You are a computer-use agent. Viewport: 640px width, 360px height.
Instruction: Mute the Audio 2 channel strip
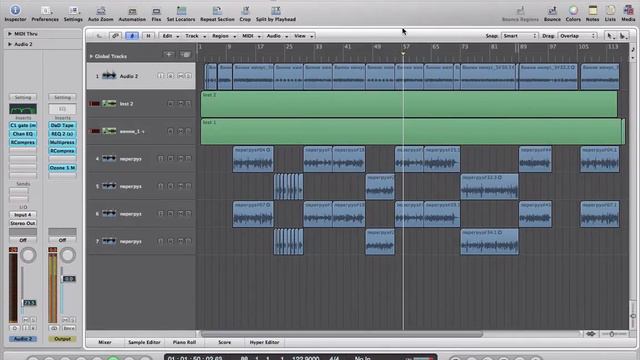click(25, 320)
